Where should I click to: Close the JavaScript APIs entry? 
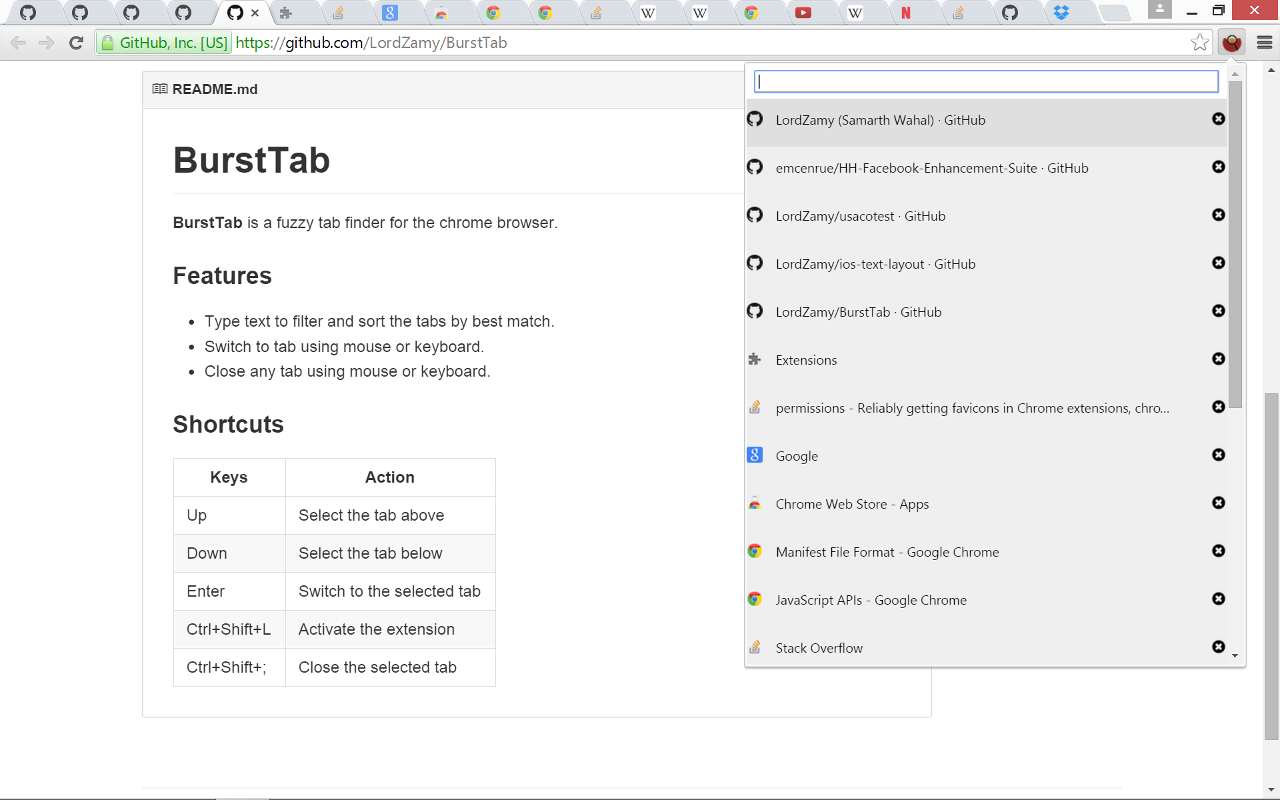click(x=1218, y=599)
